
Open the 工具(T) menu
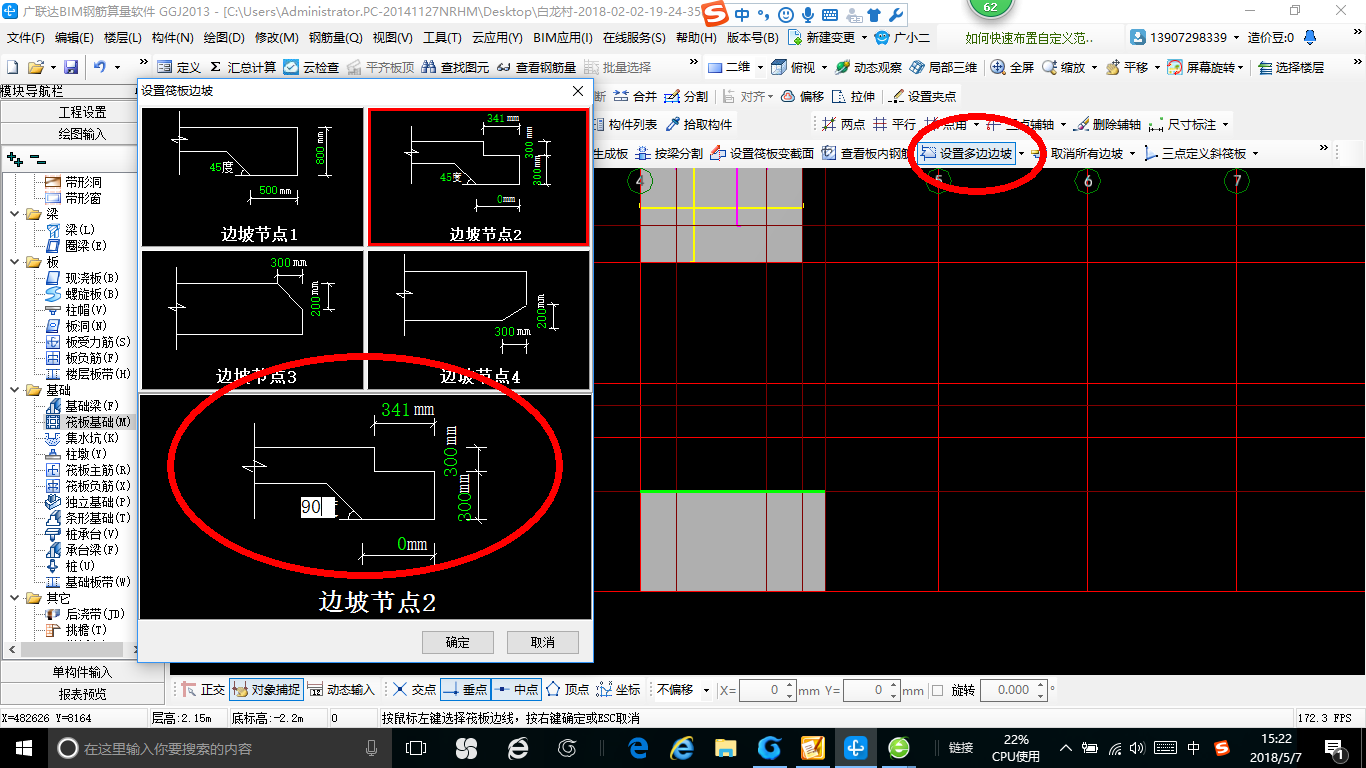click(x=442, y=37)
